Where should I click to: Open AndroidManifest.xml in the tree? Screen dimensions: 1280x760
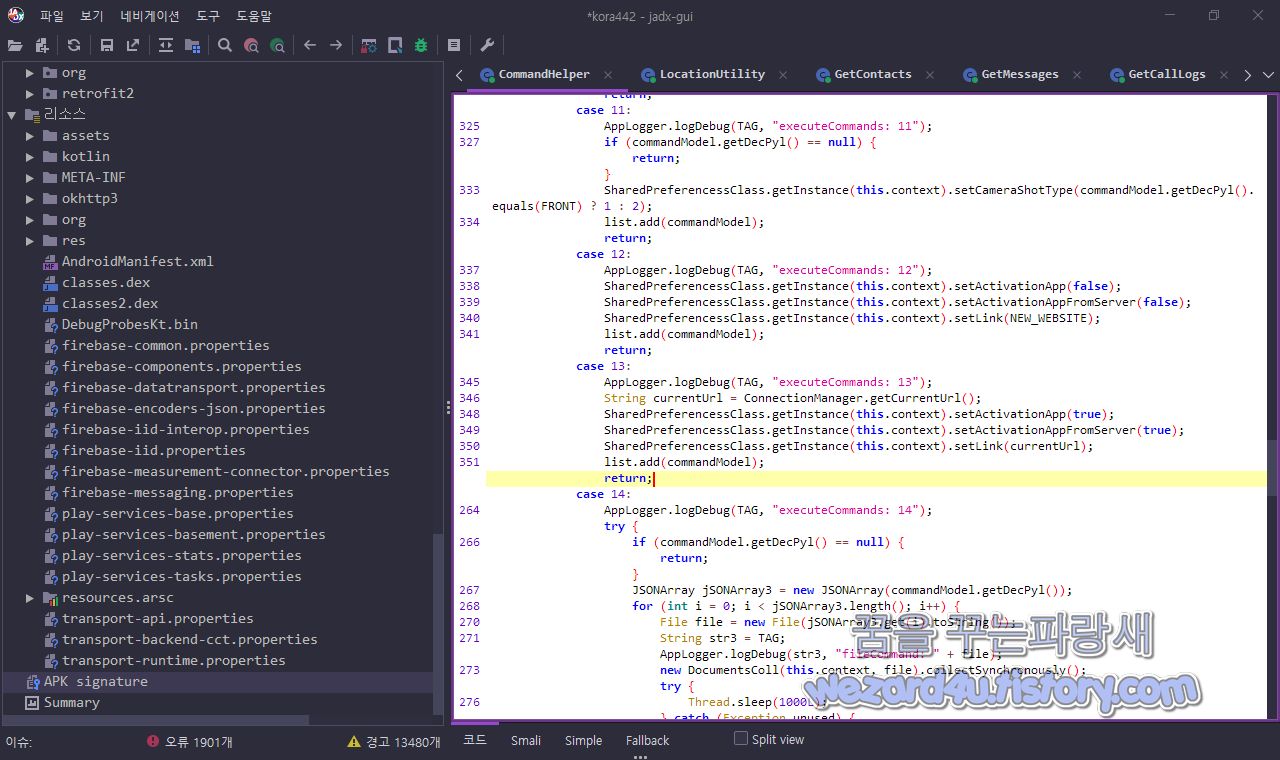(x=138, y=261)
